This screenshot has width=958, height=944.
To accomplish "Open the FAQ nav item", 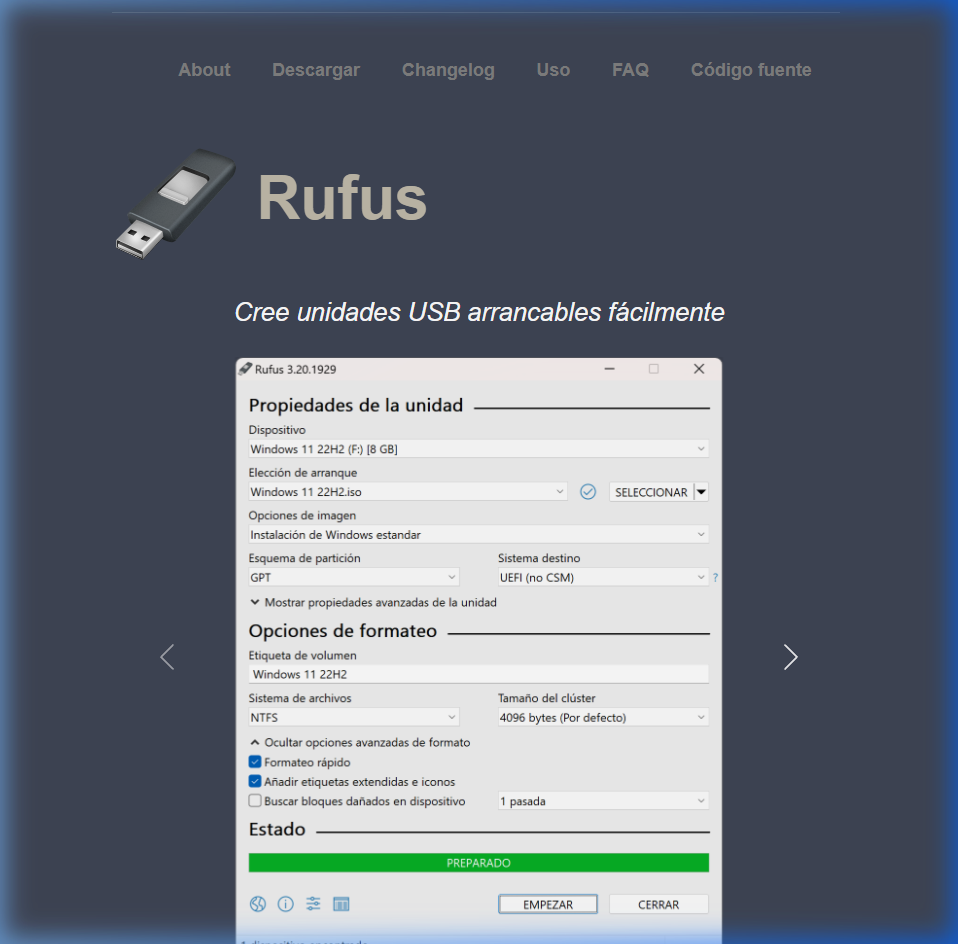I will (631, 70).
